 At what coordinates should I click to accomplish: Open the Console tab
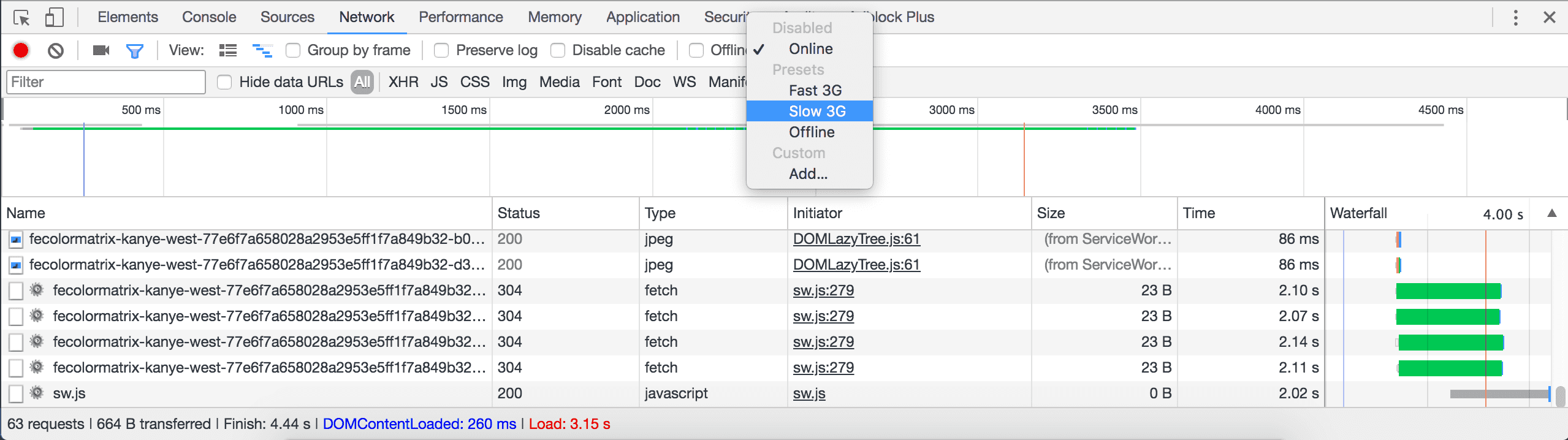tap(208, 17)
